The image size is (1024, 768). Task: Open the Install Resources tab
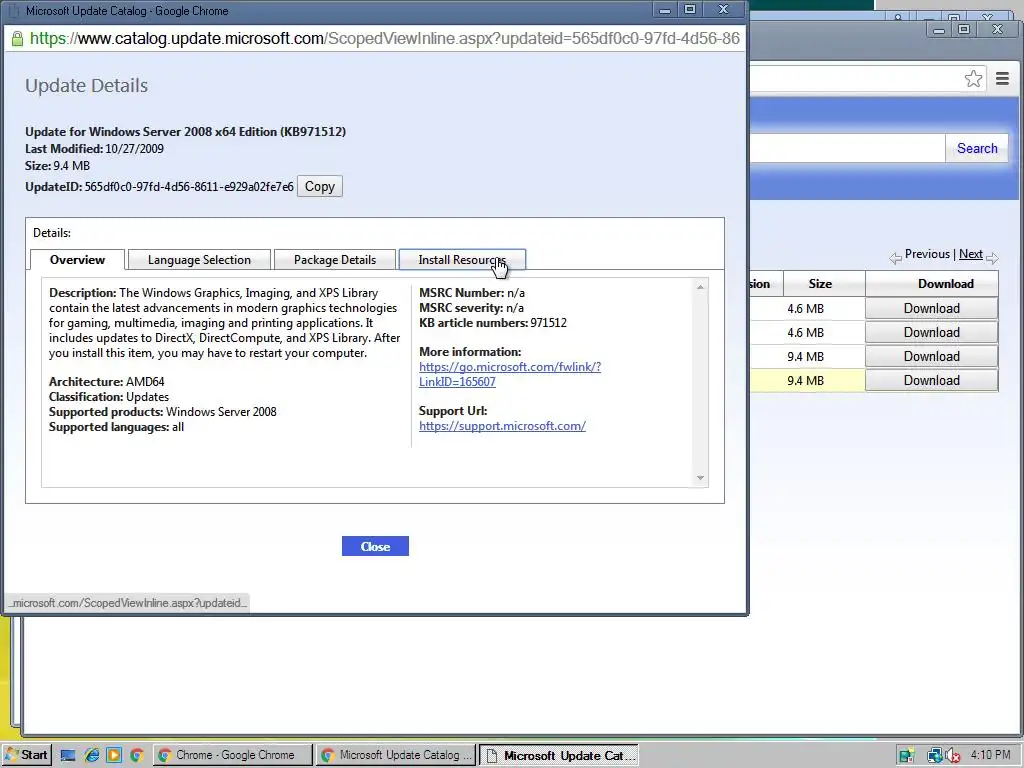point(462,260)
